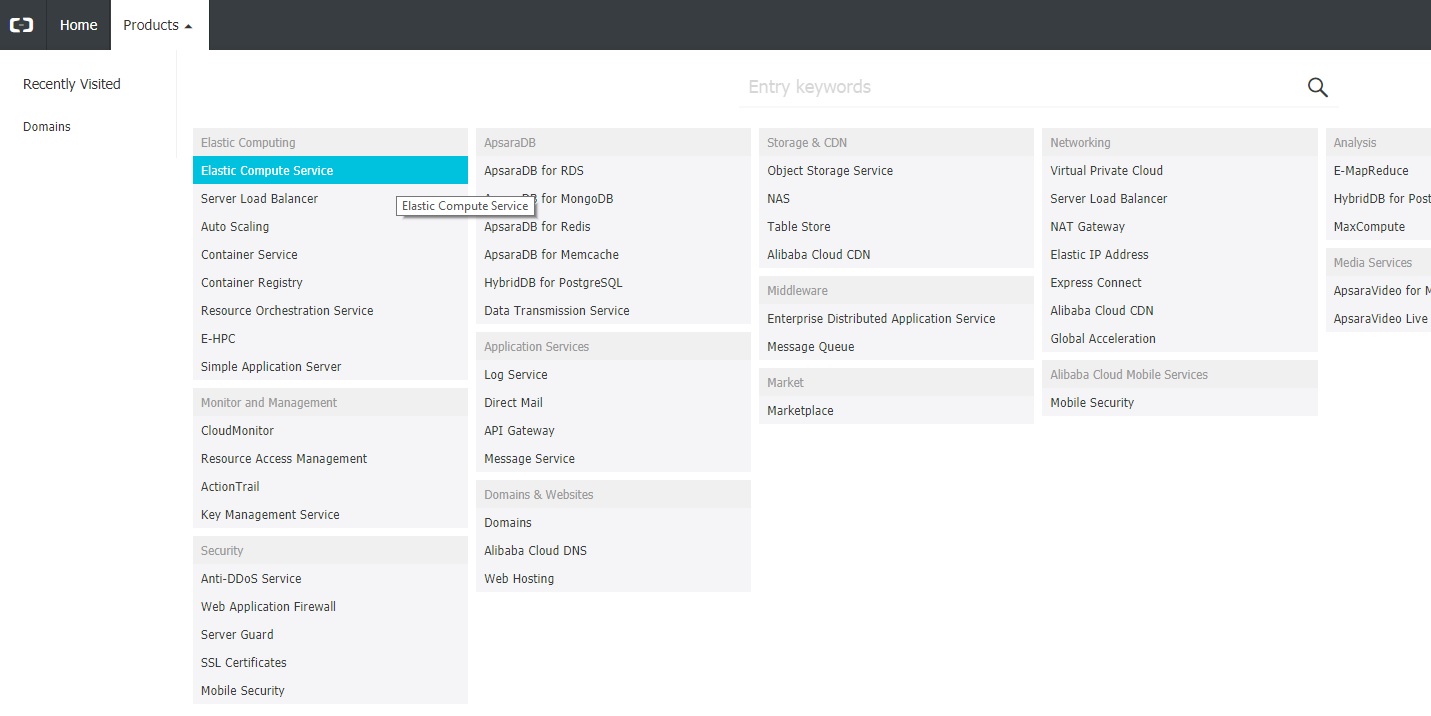Viewport: 1431px width, 716px height.
Task: Open Key Management Service
Action: [330, 514]
